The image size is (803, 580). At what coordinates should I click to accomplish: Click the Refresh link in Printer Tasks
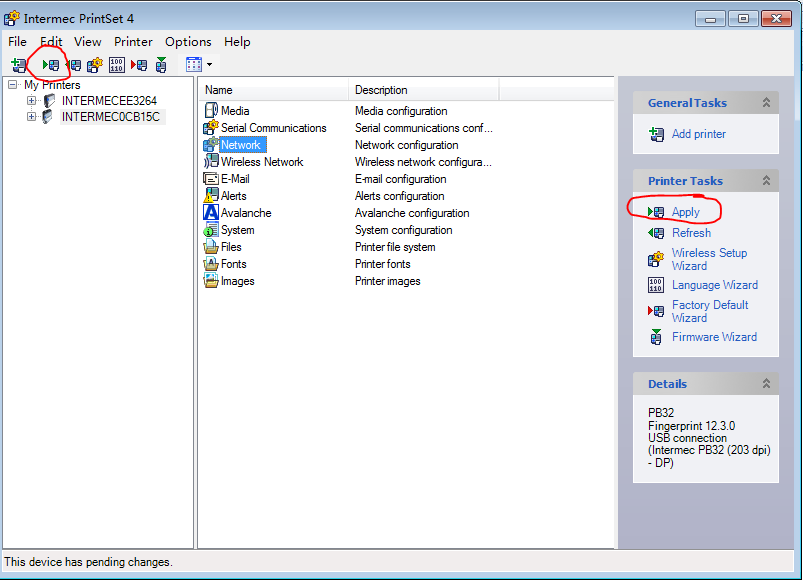point(691,233)
